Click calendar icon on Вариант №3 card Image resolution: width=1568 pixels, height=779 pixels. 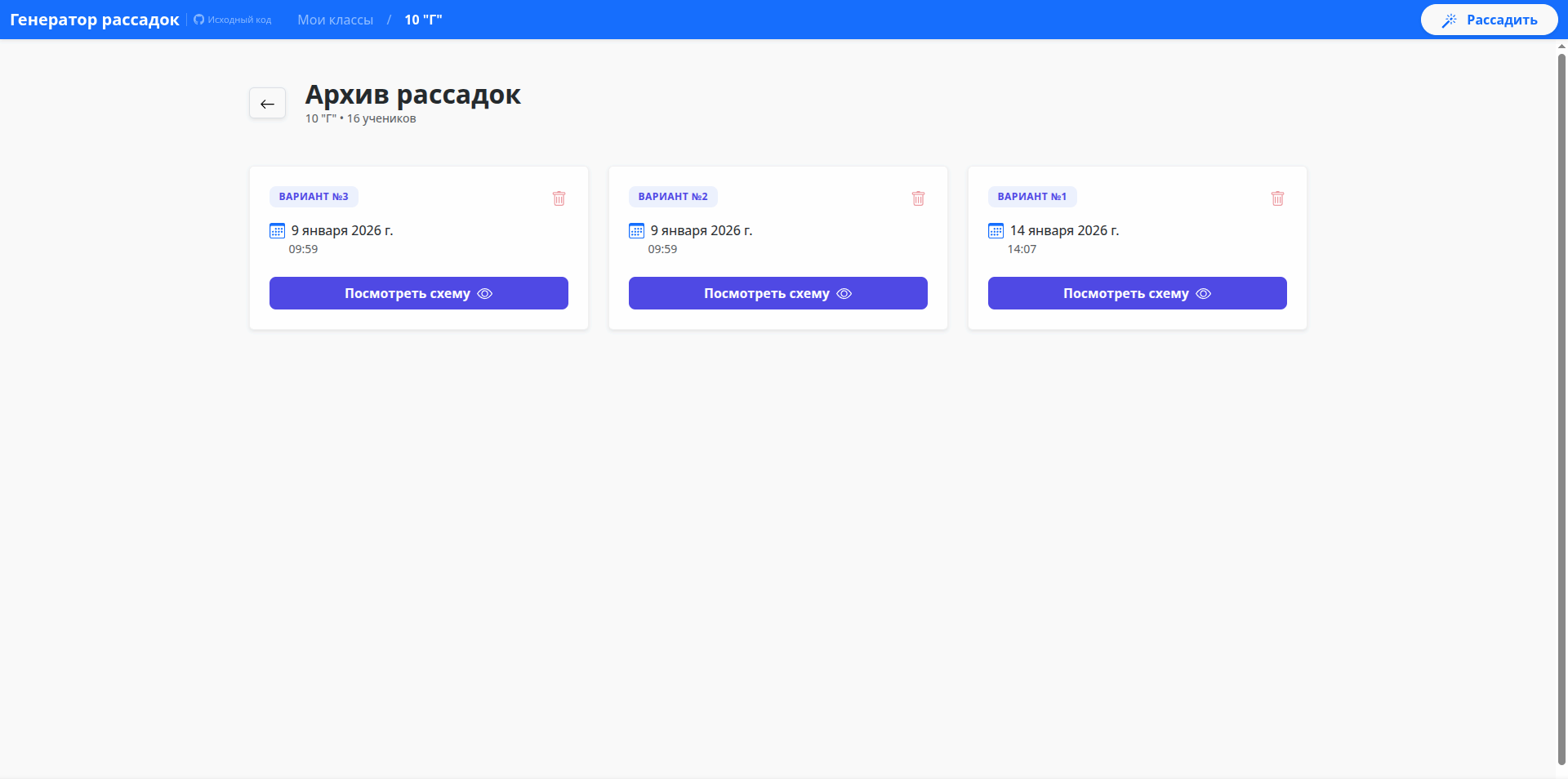(278, 231)
